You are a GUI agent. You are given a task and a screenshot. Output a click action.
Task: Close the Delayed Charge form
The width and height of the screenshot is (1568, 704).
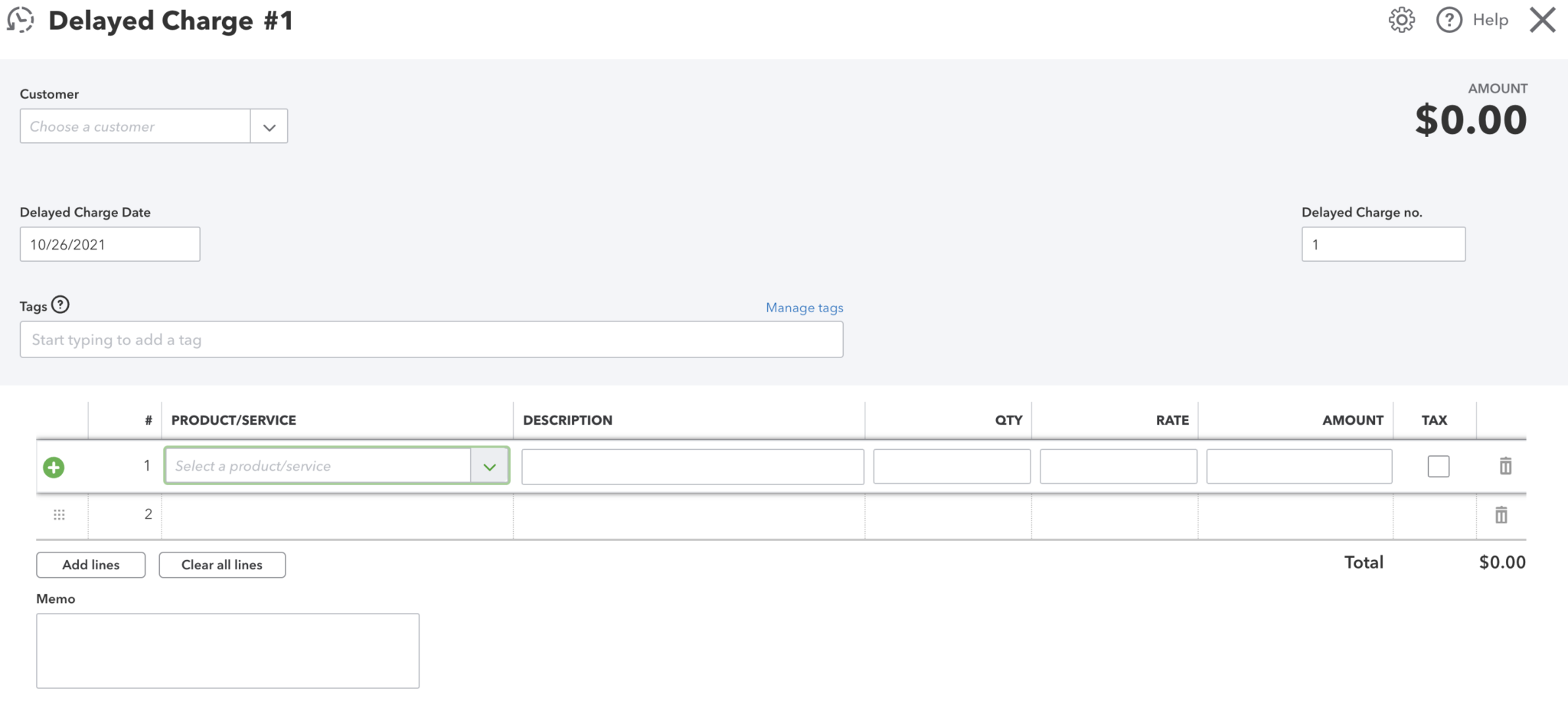(x=1543, y=20)
